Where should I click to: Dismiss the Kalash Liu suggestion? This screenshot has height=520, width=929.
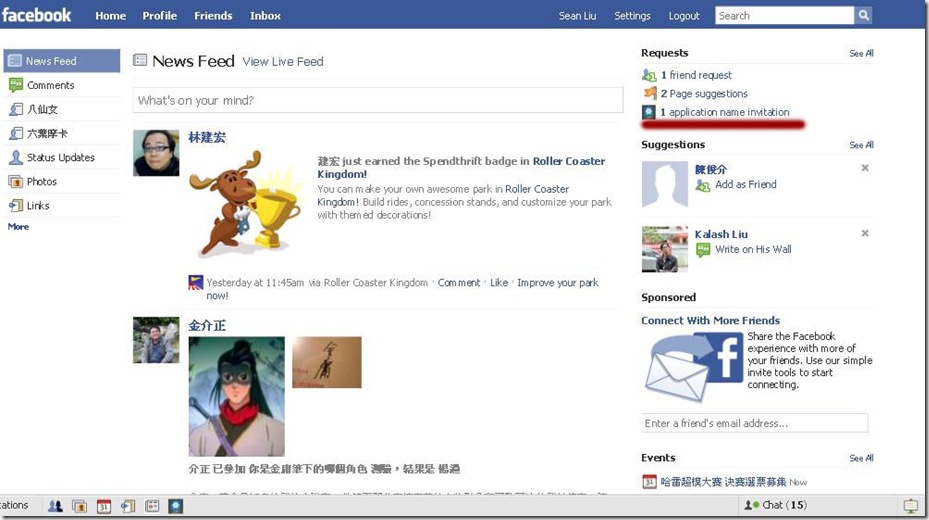(865, 233)
